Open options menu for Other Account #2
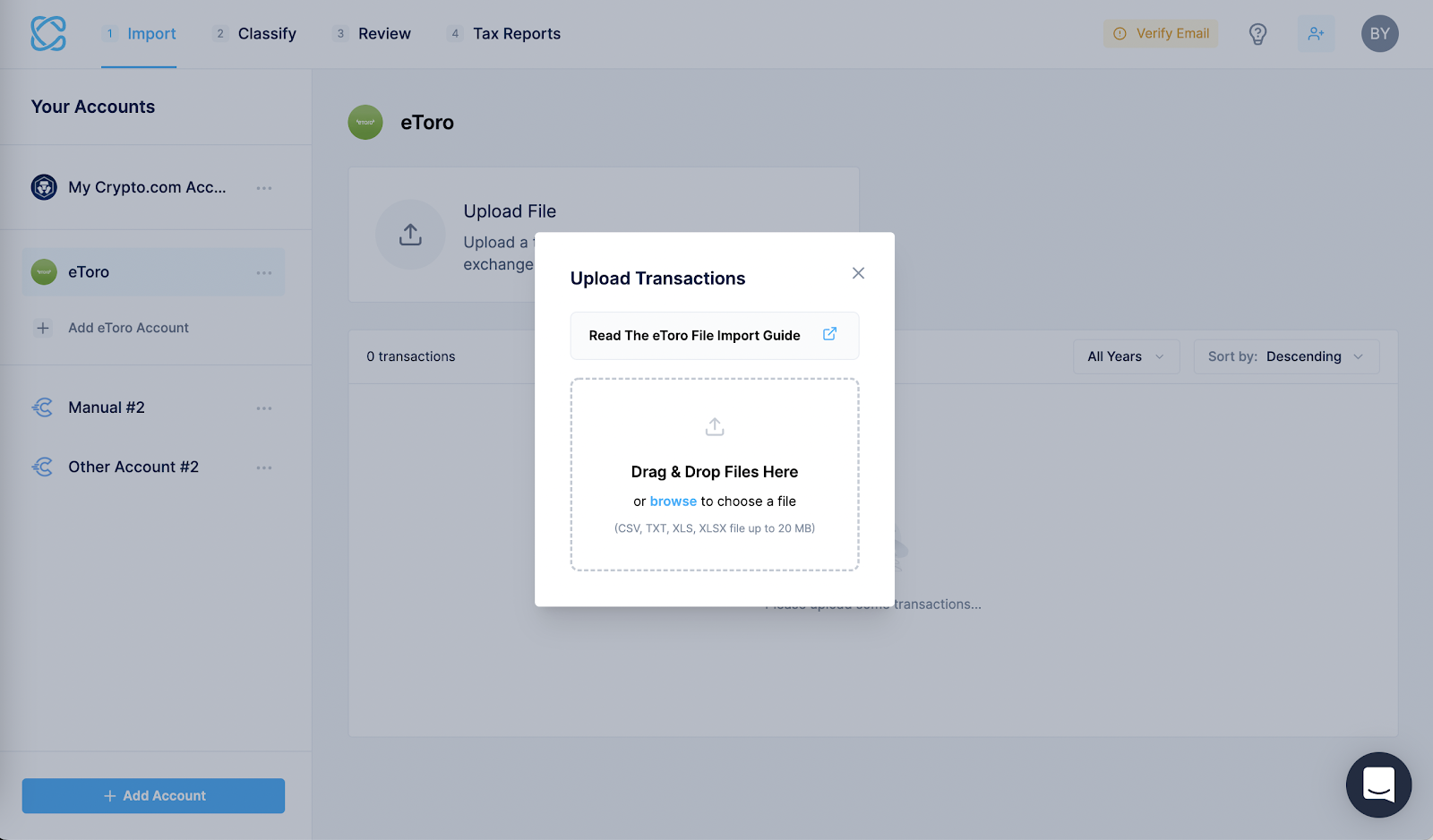 [264, 467]
